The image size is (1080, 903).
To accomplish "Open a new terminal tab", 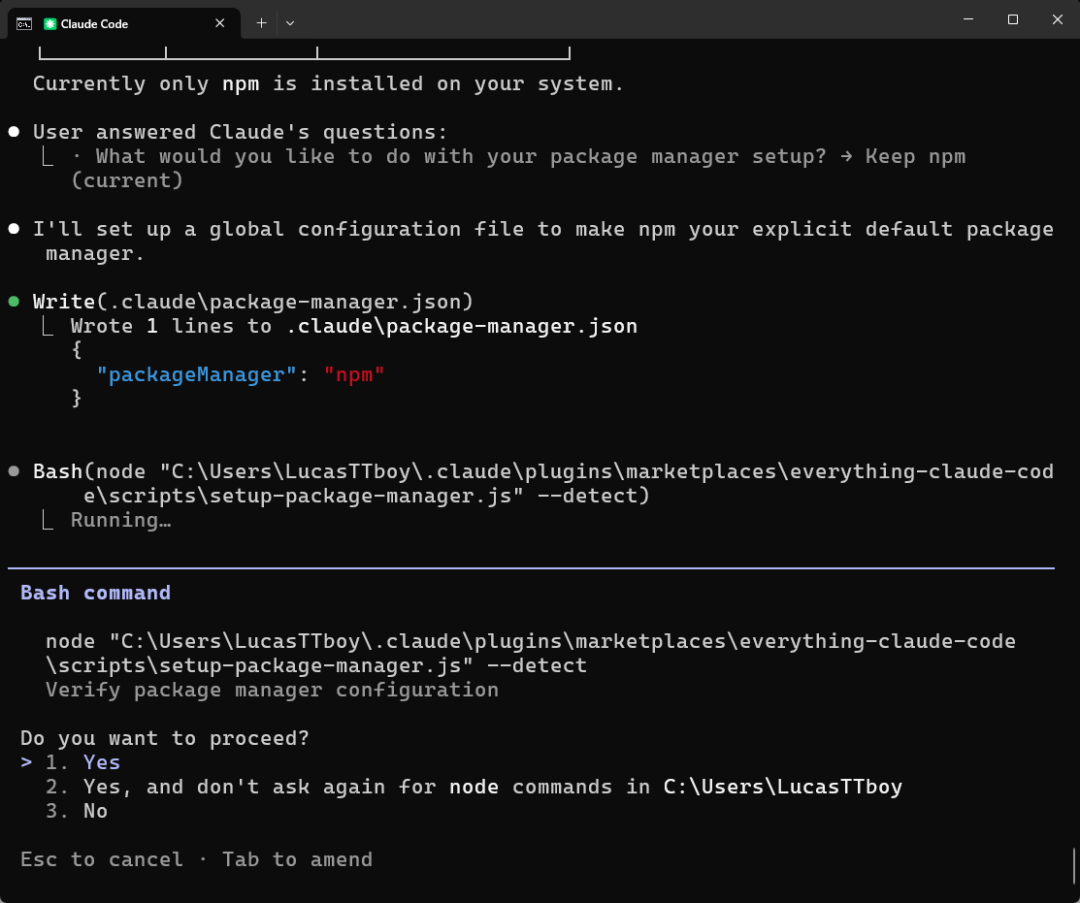I will 262,23.
